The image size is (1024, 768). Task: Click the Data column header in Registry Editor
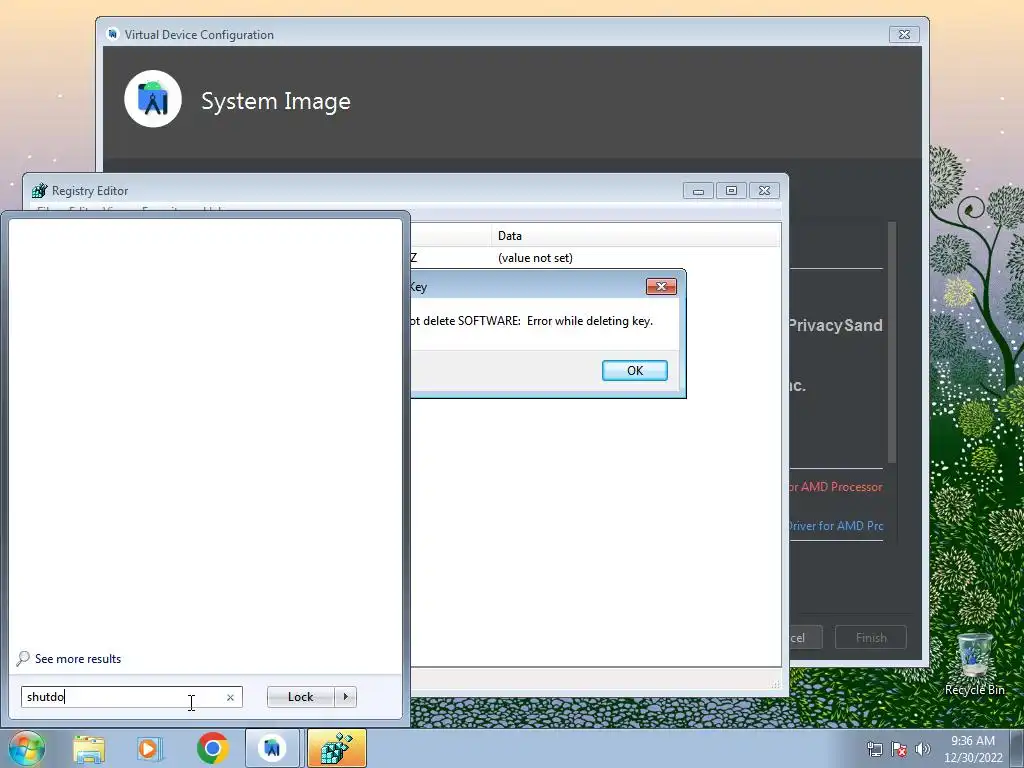point(635,236)
